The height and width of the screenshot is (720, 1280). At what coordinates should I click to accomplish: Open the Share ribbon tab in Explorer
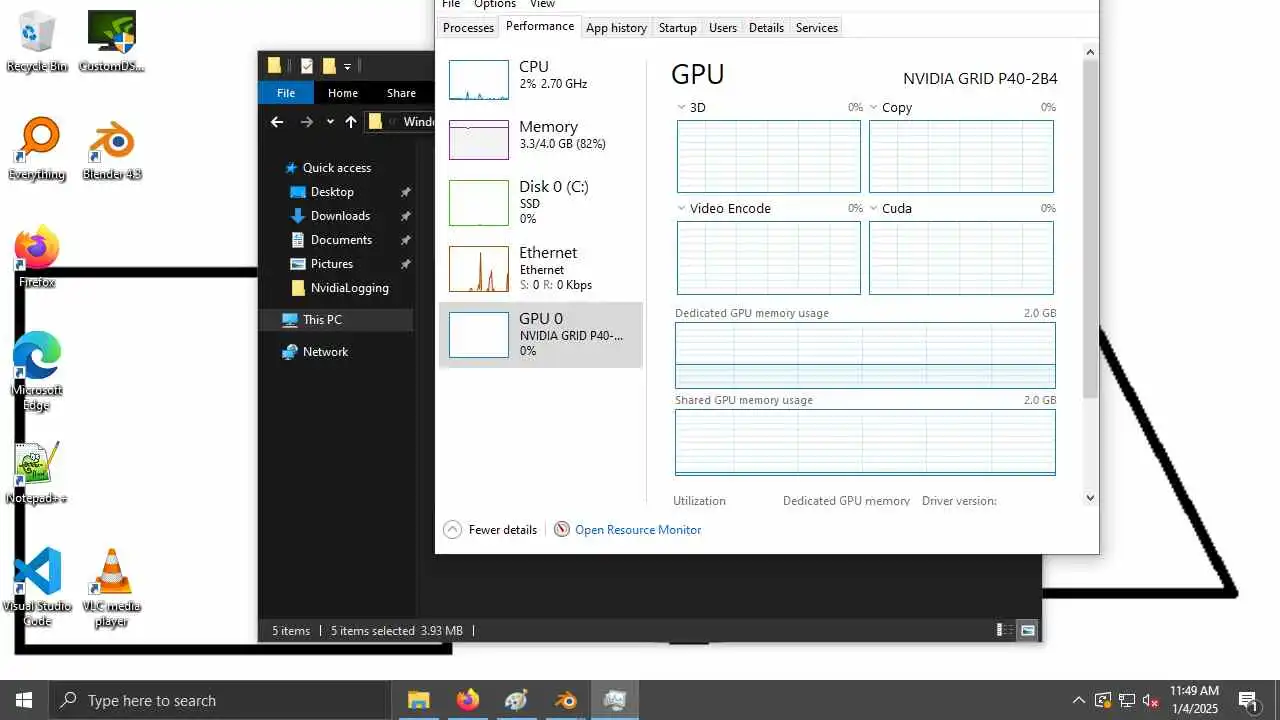pos(401,93)
